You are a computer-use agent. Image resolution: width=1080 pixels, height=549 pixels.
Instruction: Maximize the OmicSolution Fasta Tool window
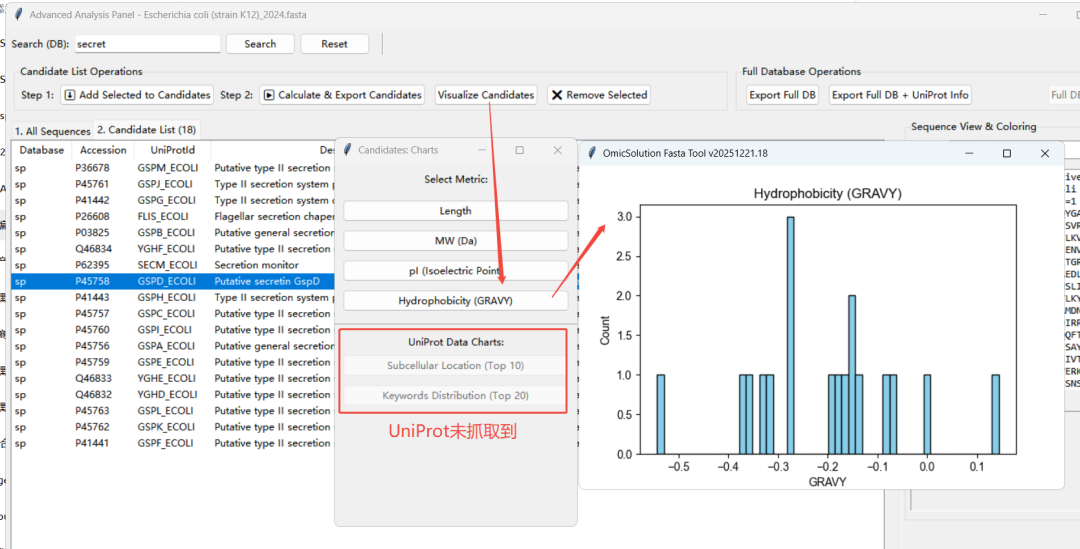point(1007,154)
